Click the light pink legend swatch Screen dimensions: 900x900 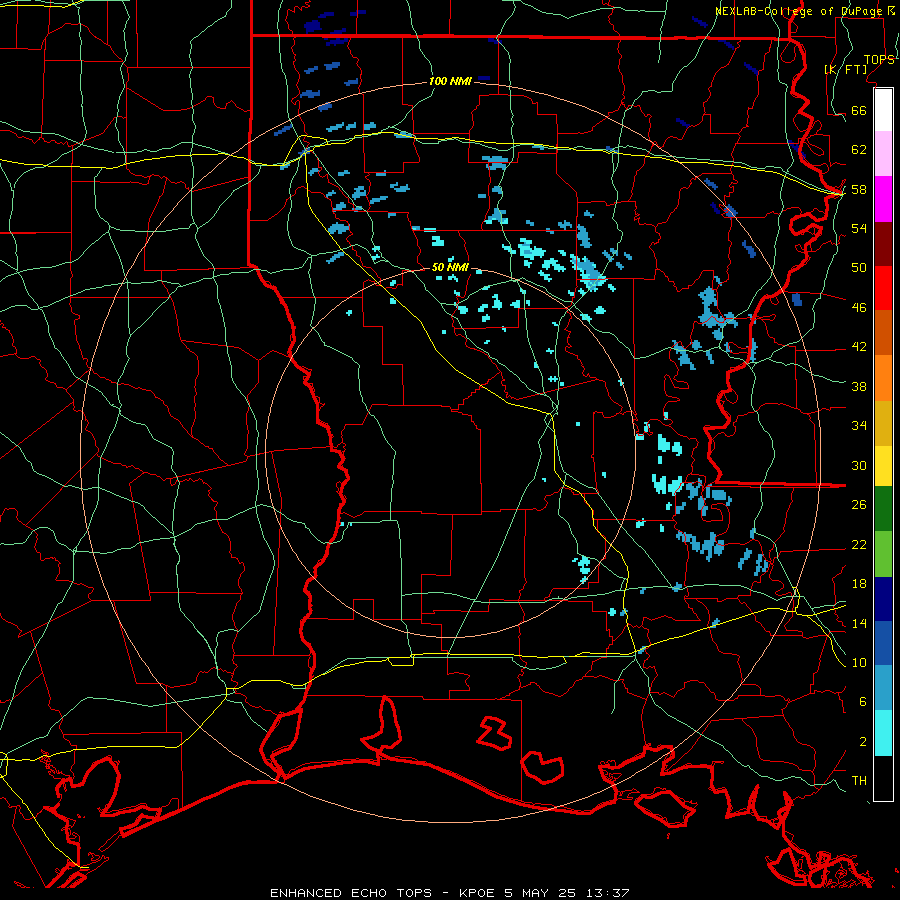(883, 154)
